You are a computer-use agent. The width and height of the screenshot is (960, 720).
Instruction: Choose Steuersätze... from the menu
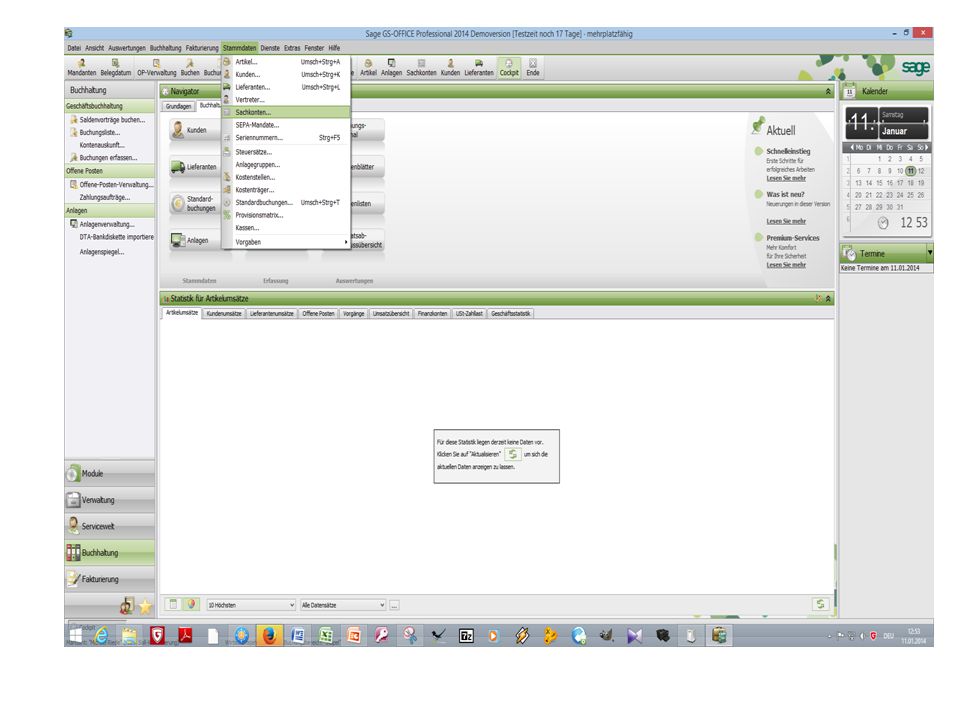pyautogui.click(x=287, y=152)
